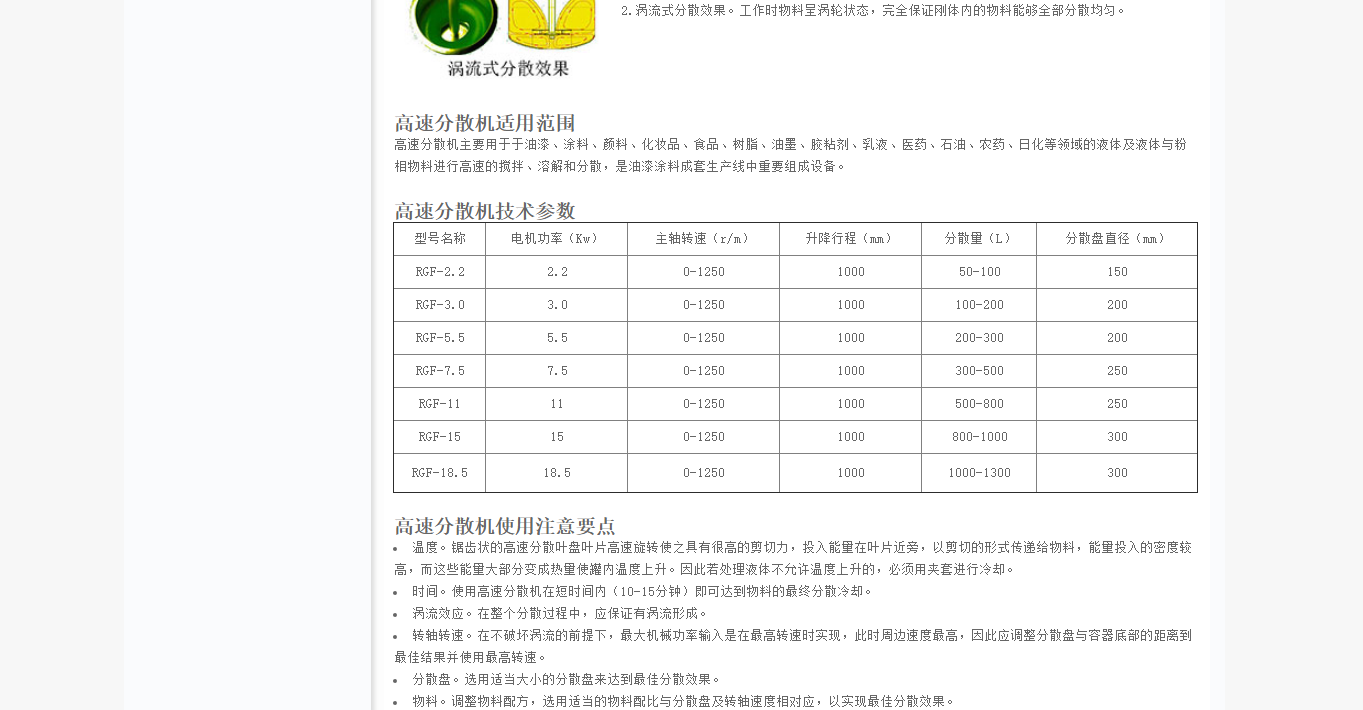Image resolution: width=1363 pixels, height=710 pixels.
Task: Select the RGF-11 model cell
Action: pyautogui.click(x=440, y=404)
